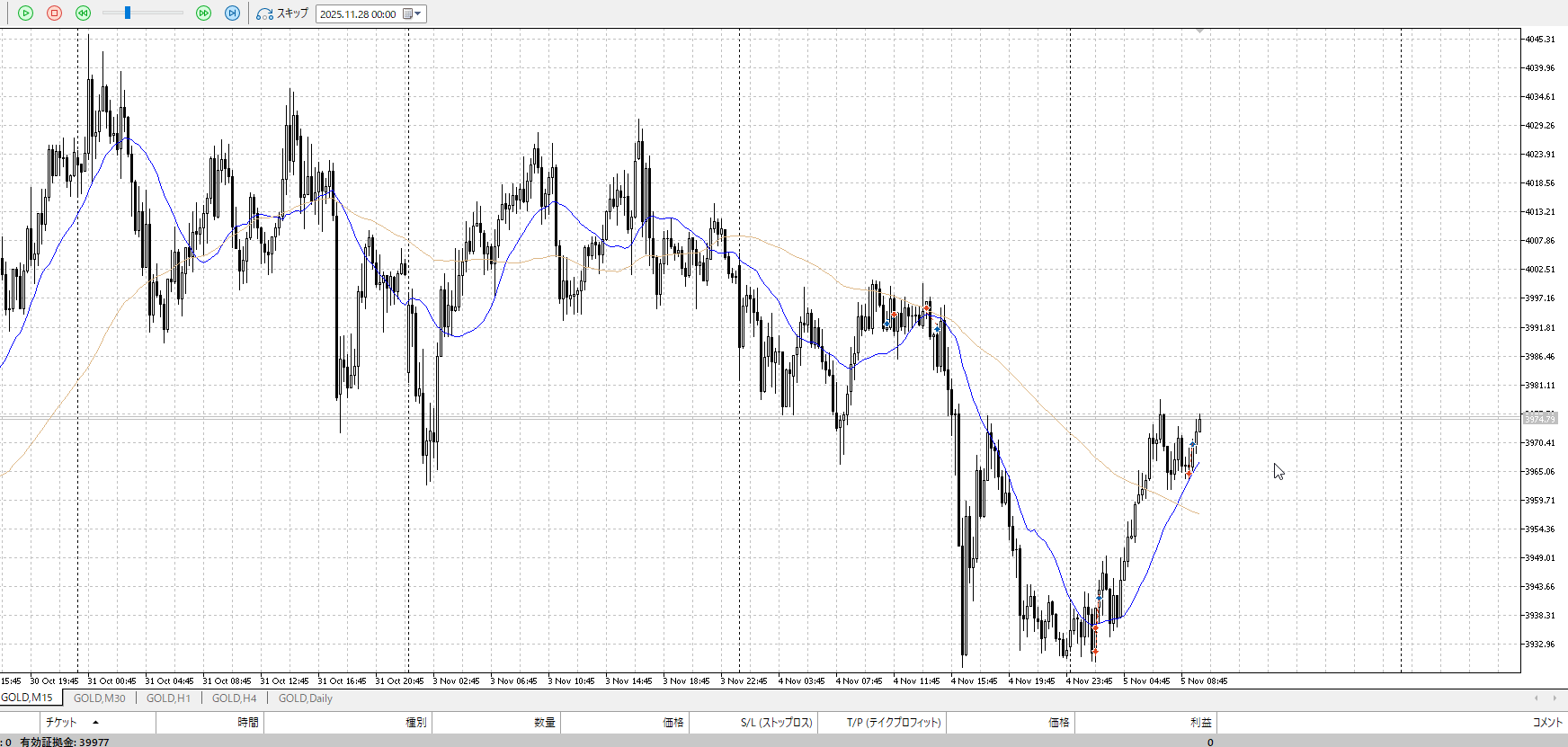Open the GOLD,H4 chart tab

pyautogui.click(x=234, y=698)
